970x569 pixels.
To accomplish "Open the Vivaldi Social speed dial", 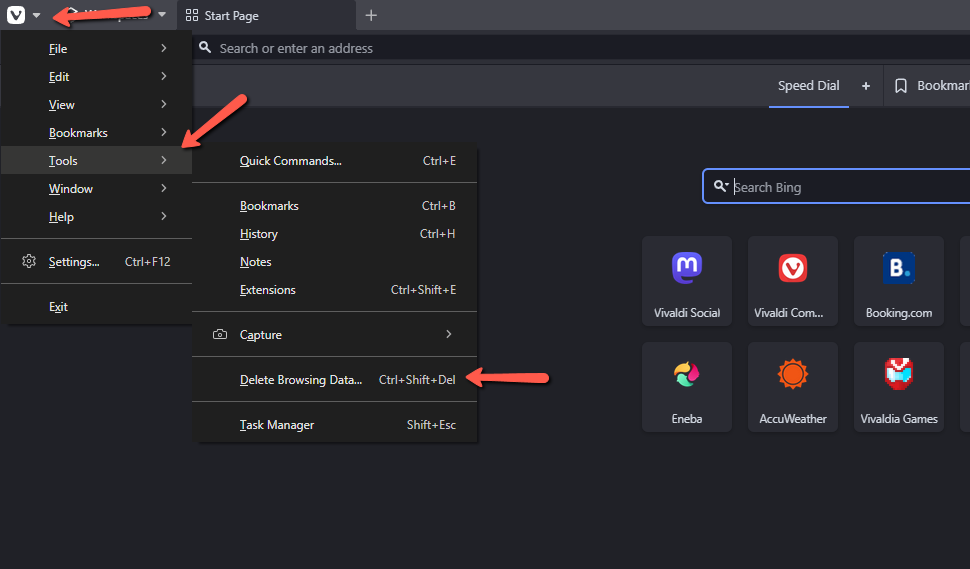I will coord(687,281).
